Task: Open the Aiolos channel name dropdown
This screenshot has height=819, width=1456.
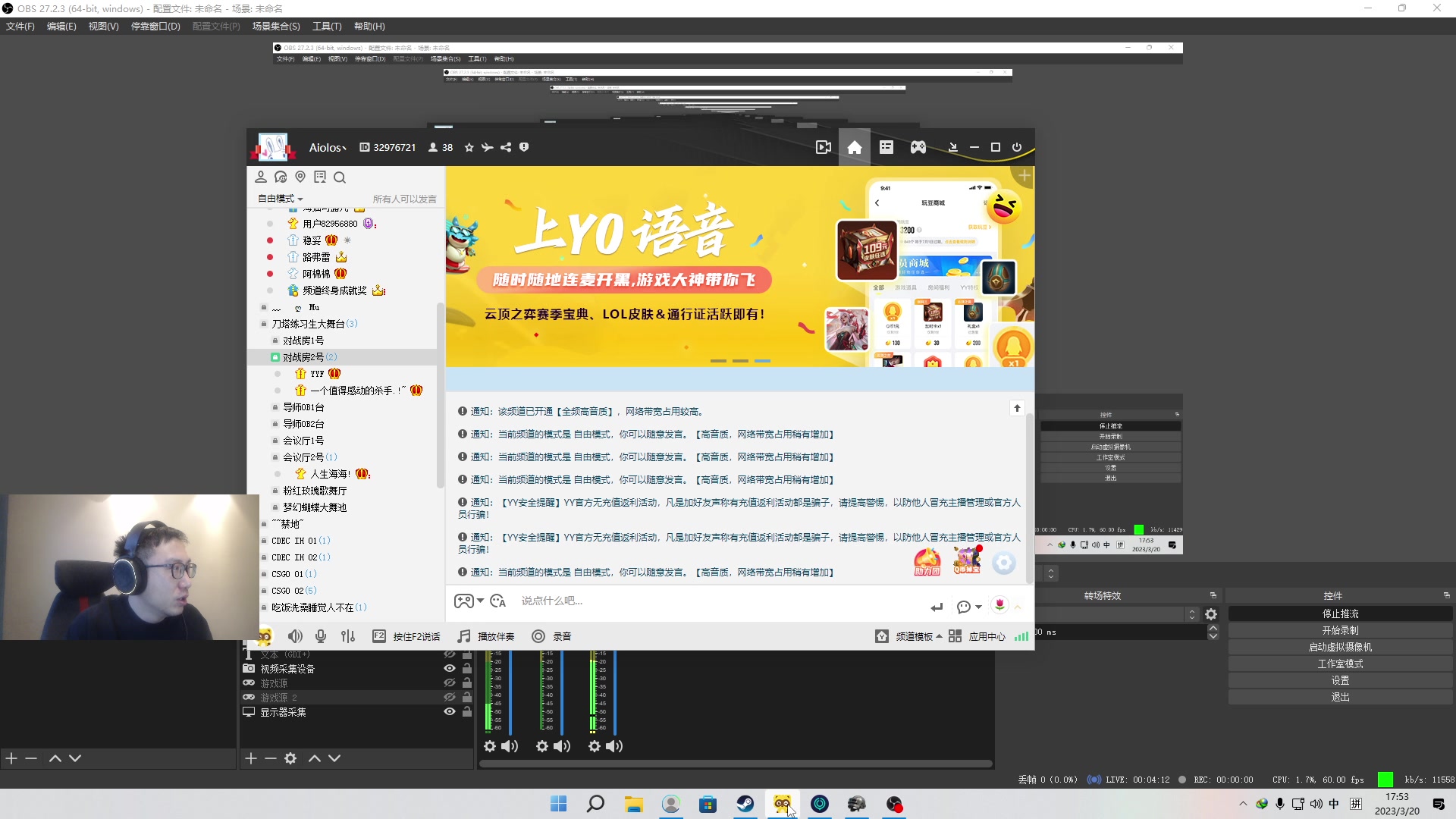Action: [328, 148]
